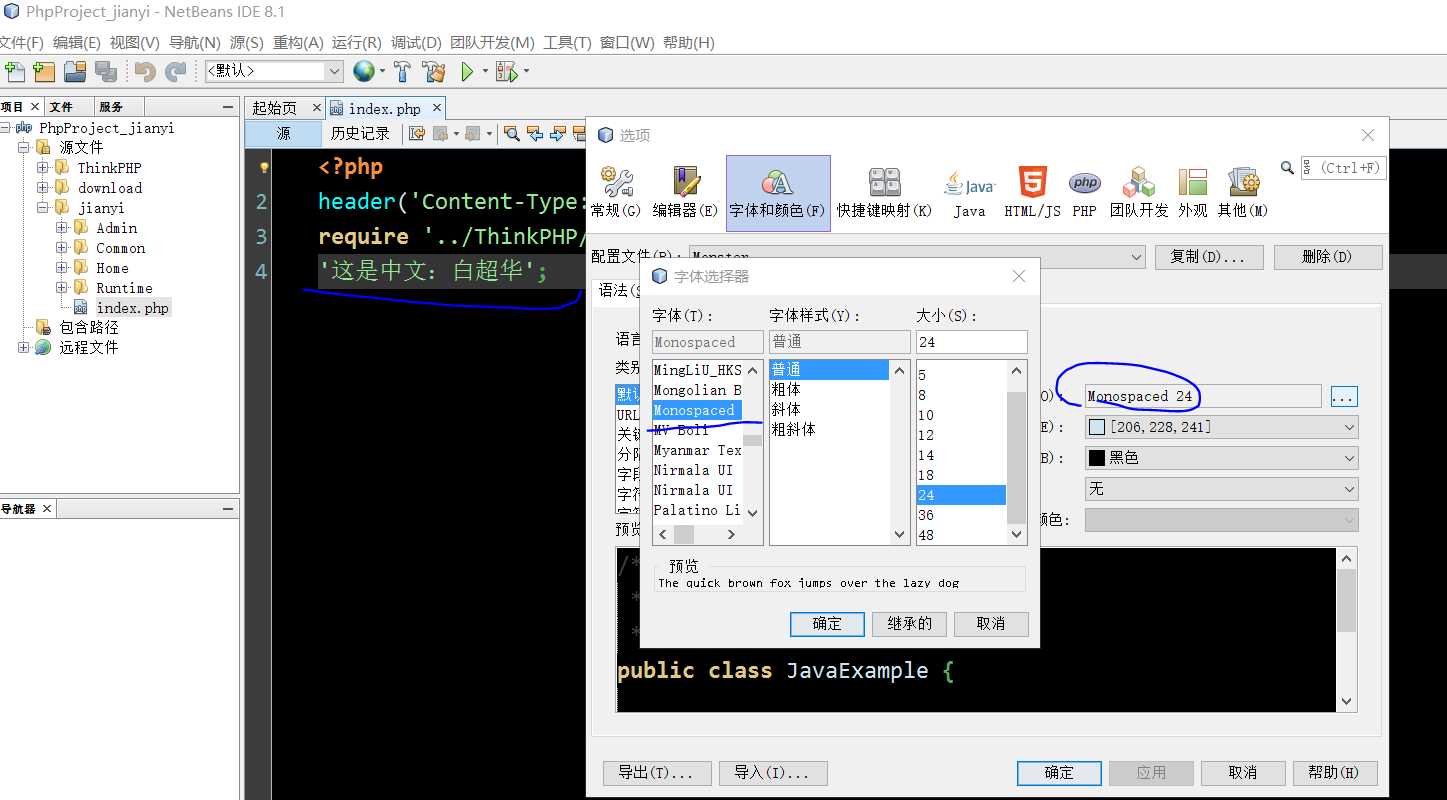This screenshot has height=800, width=1447.
Task: Open the dropdown arrow beside the Run icon
Action: pyautogui.click(x=485, y=71)
